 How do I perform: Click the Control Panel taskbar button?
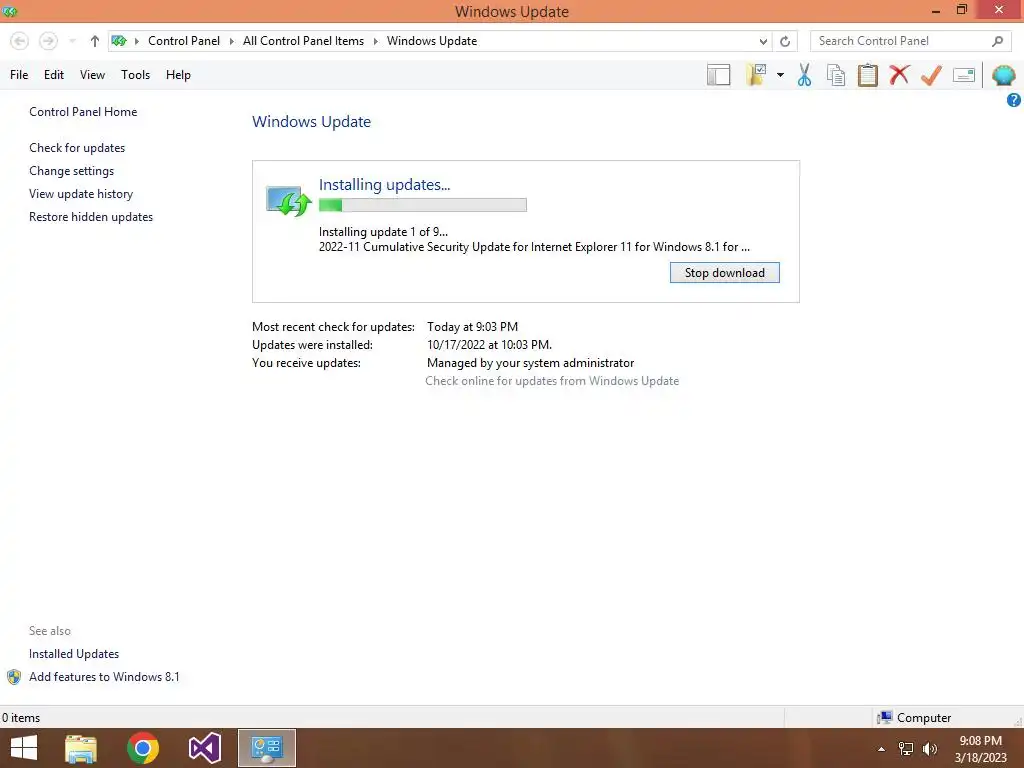coord(266,748)
